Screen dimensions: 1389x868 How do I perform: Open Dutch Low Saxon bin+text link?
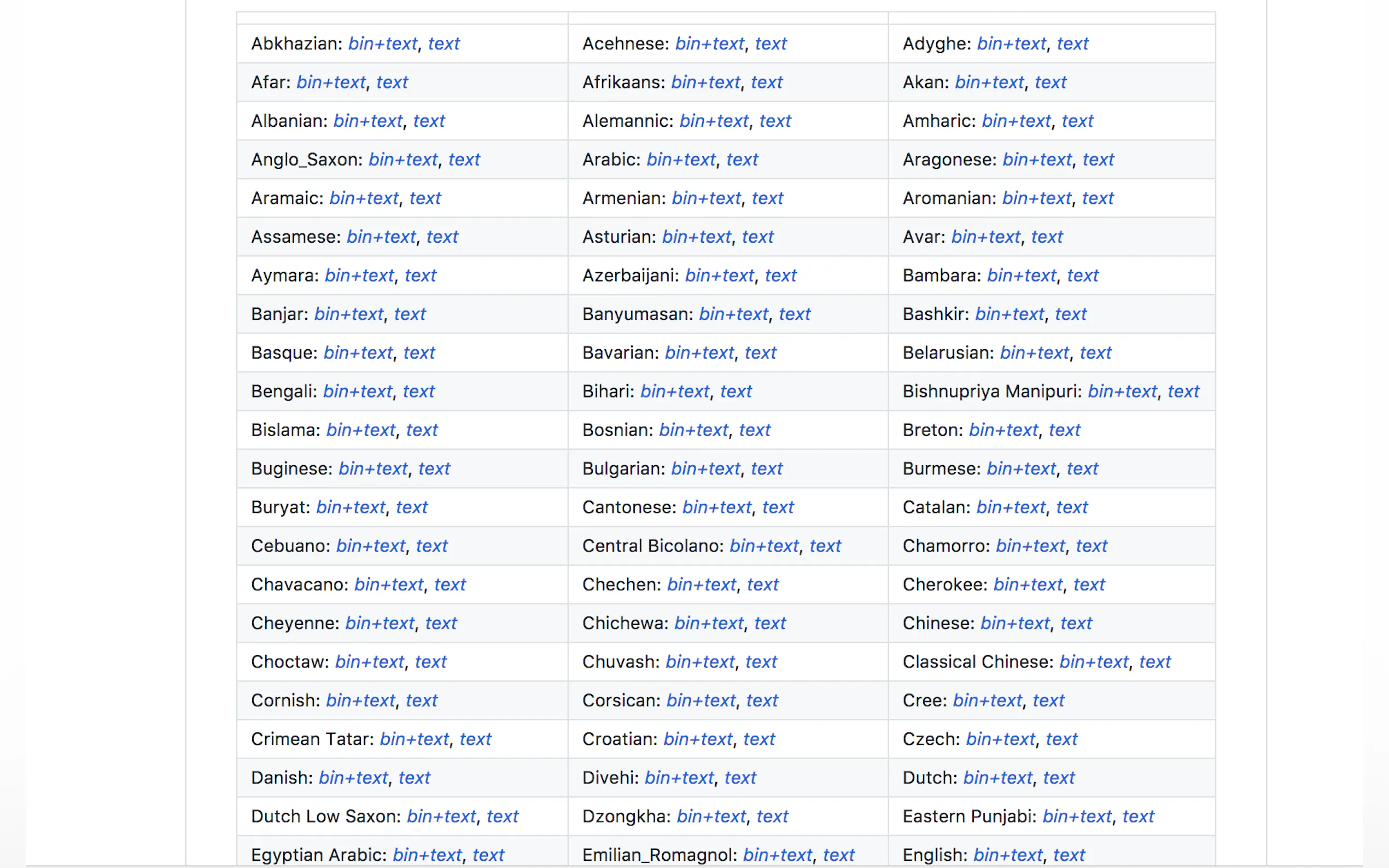(441, 816)
